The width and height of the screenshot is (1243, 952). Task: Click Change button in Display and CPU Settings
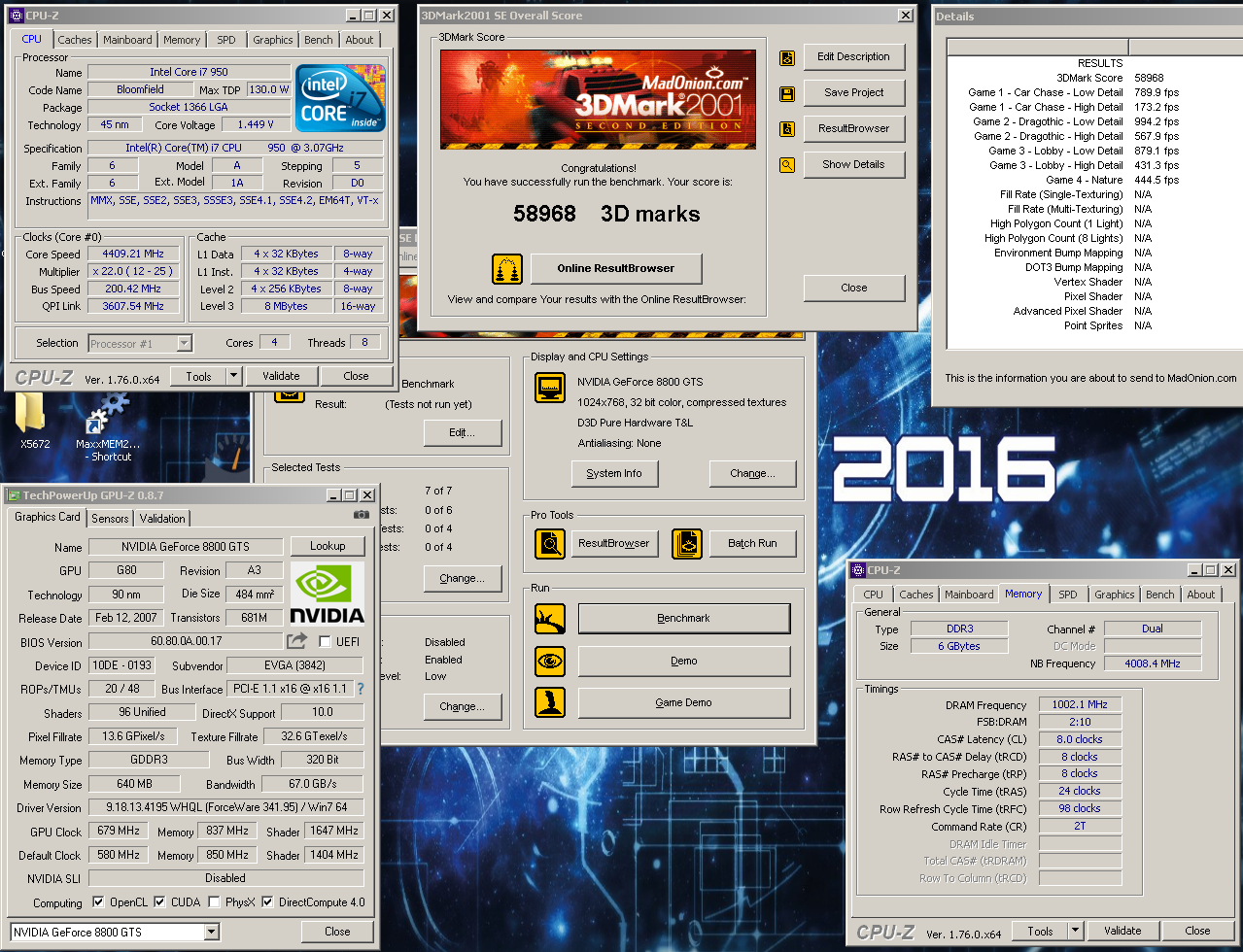point(753,474)
